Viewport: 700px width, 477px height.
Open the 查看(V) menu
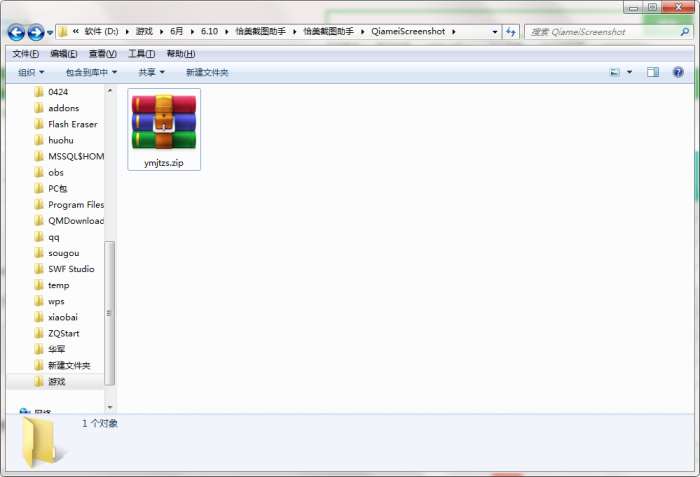click(x=103, y=54)
